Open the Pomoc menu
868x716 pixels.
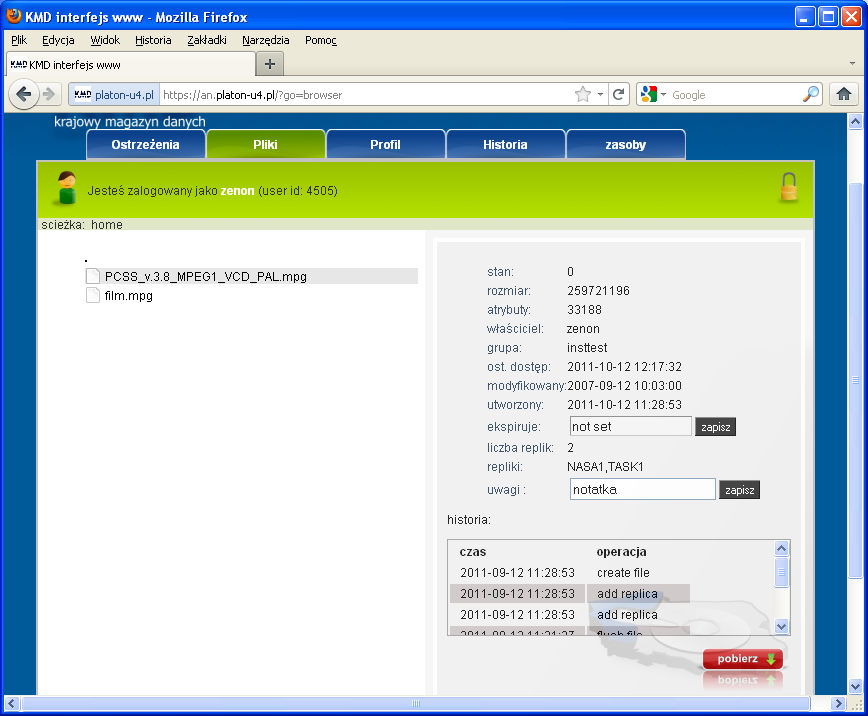(321, 40)
